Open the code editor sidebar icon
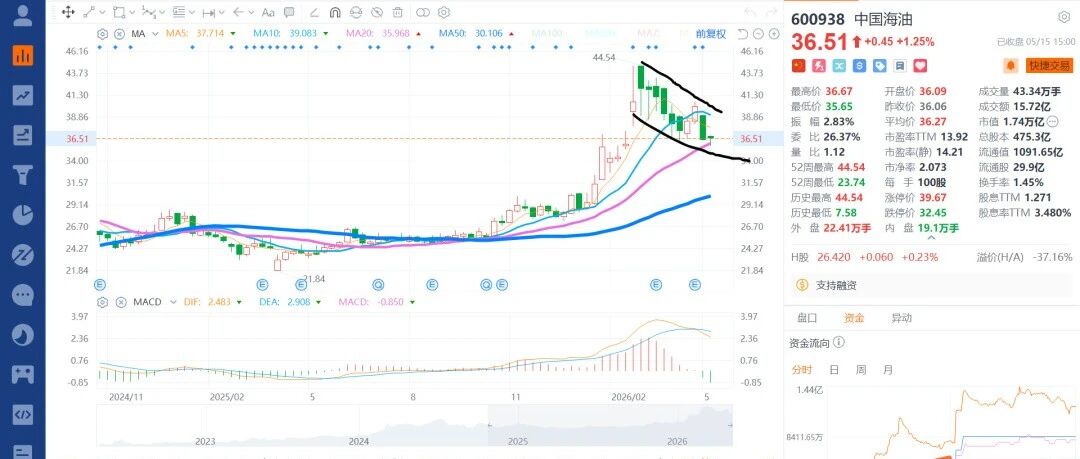 [x=23, y=415]
